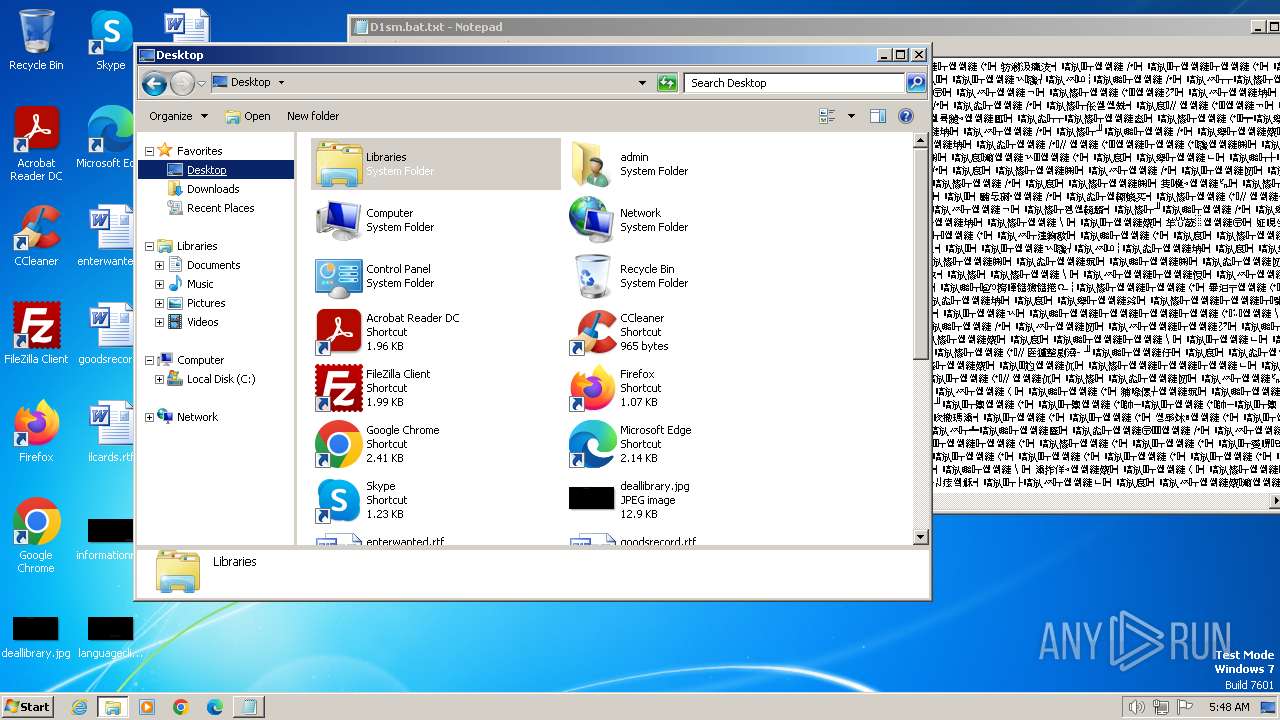Expand the Videos library node

(159, 322)
